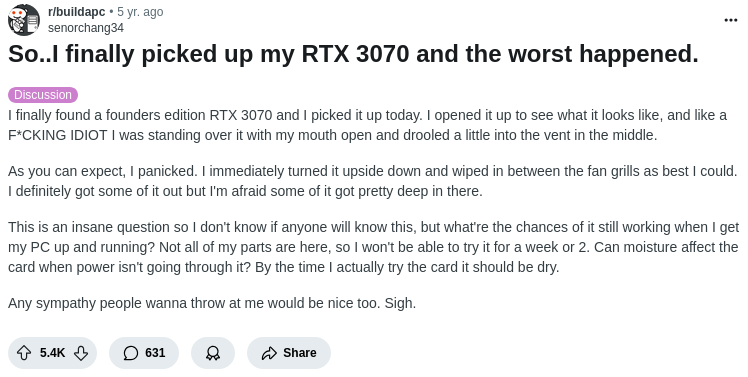
Task: View senorchang34's profile
Action: 86,28
